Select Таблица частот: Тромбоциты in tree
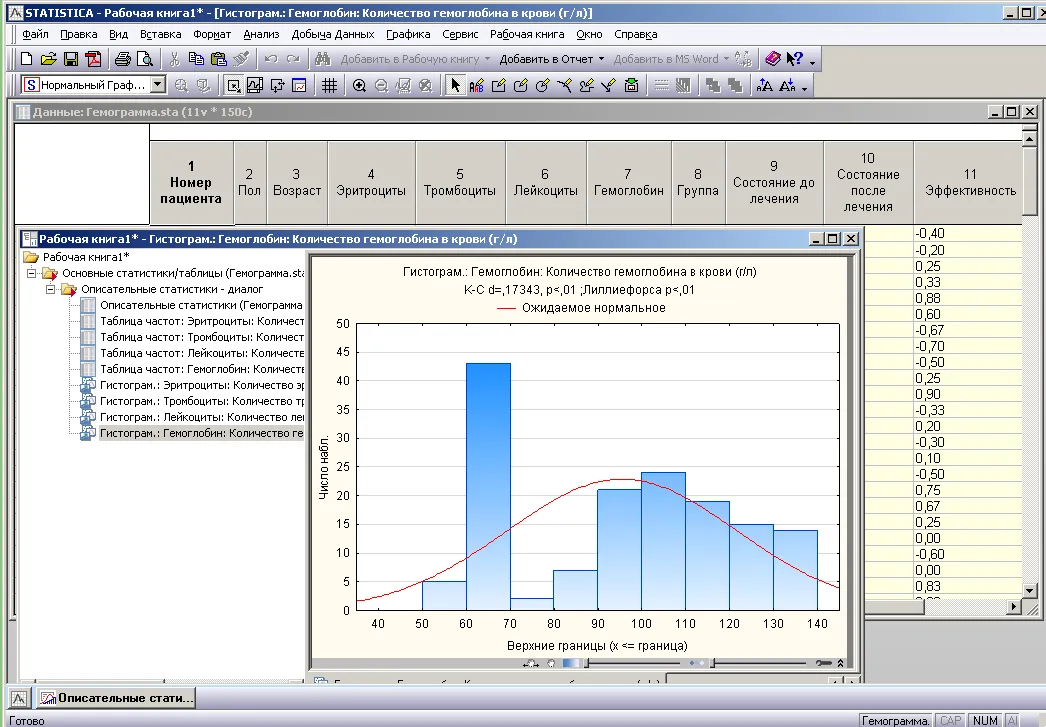This screenshot has height=727, width=1046. (202, 337)
